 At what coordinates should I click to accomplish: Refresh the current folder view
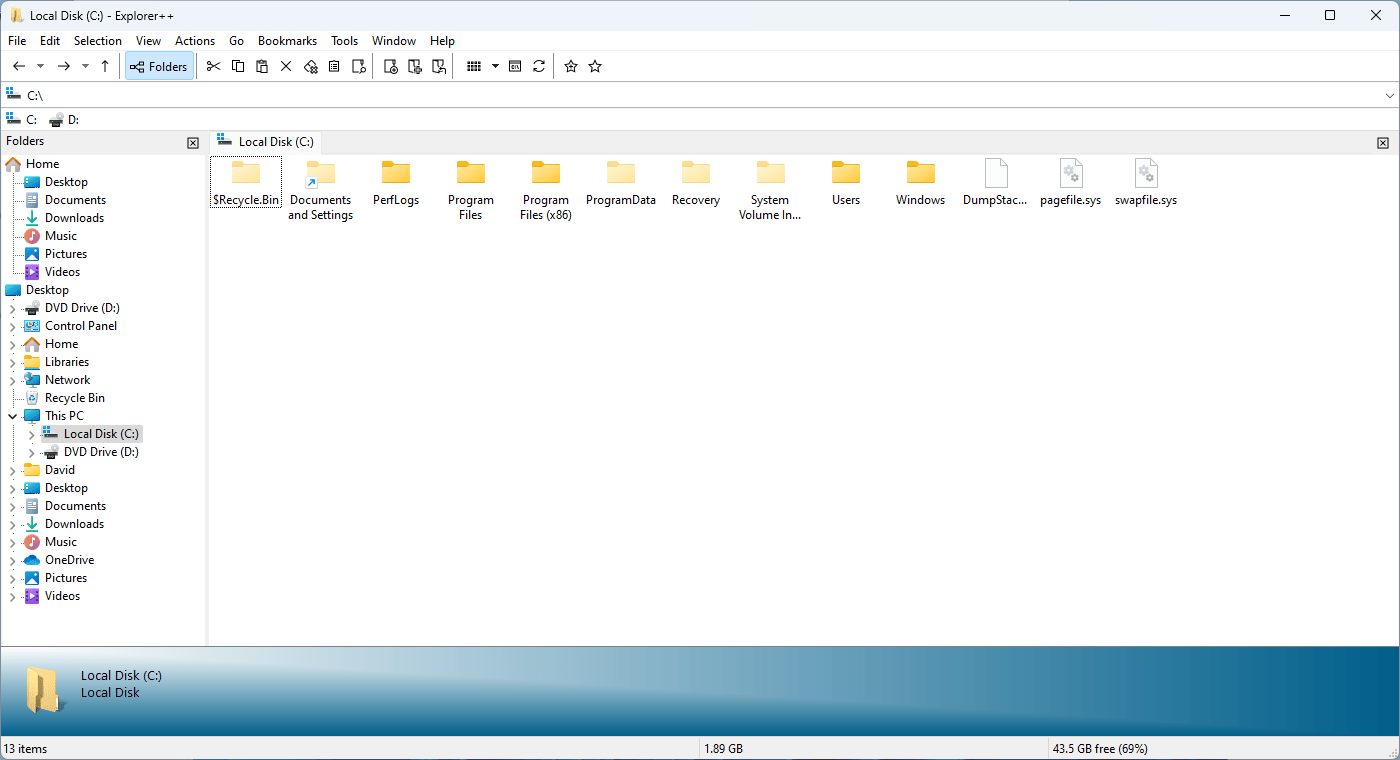tap(538, 66)
